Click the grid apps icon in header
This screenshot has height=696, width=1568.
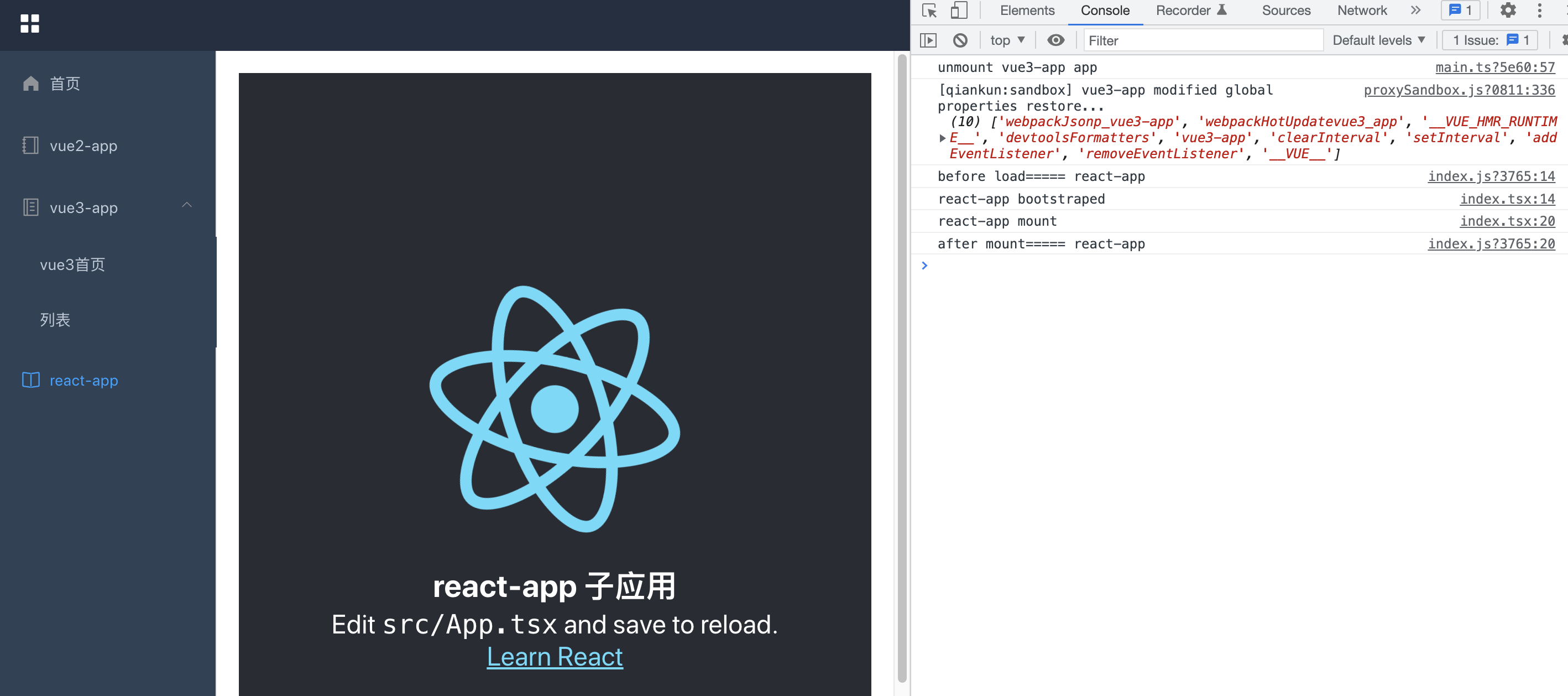coord(30,24)
